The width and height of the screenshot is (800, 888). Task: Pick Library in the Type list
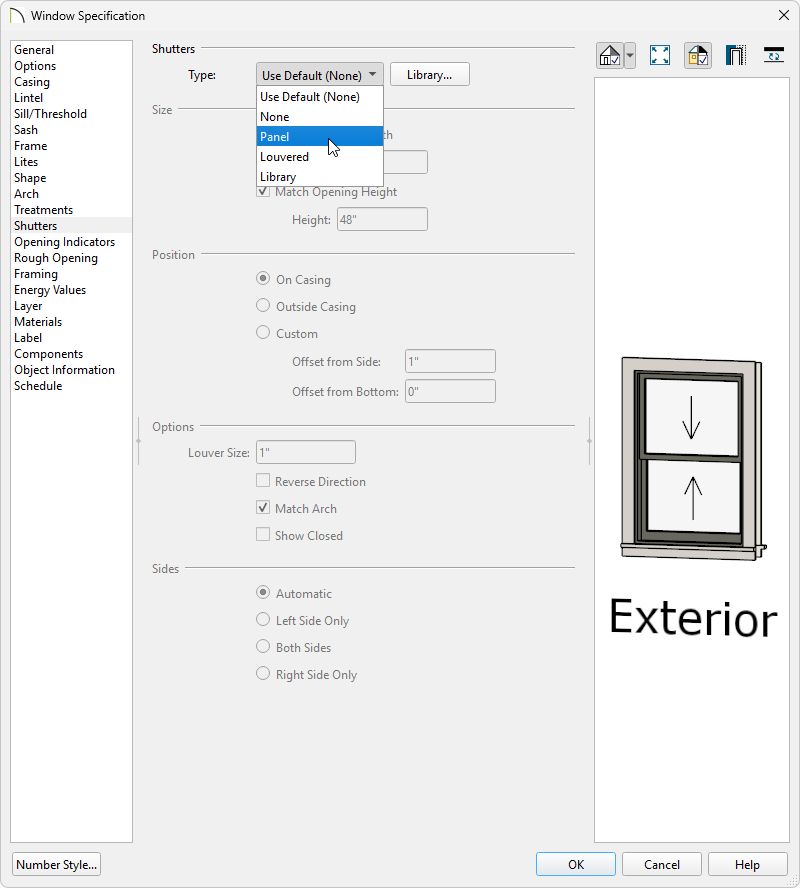pos(320,177)
